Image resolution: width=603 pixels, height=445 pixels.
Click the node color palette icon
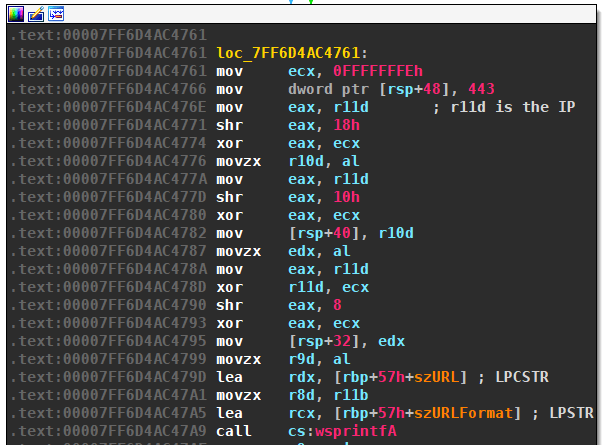pos(16,14)
